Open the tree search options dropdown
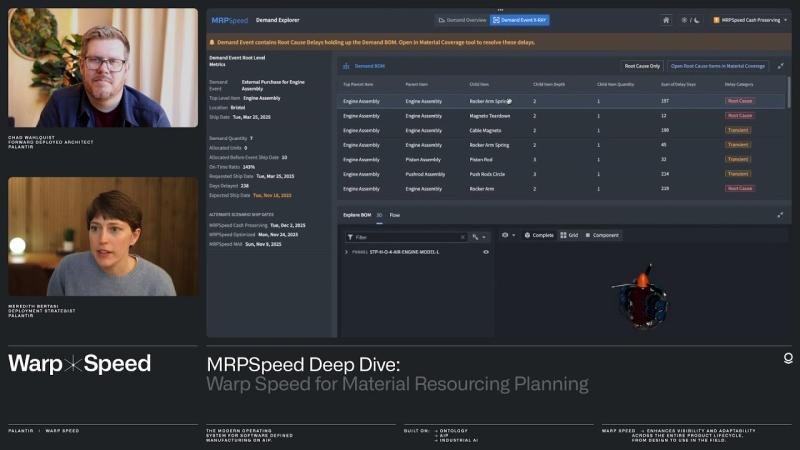Screen dimensions: 800x450 click(x=479, y=237)
